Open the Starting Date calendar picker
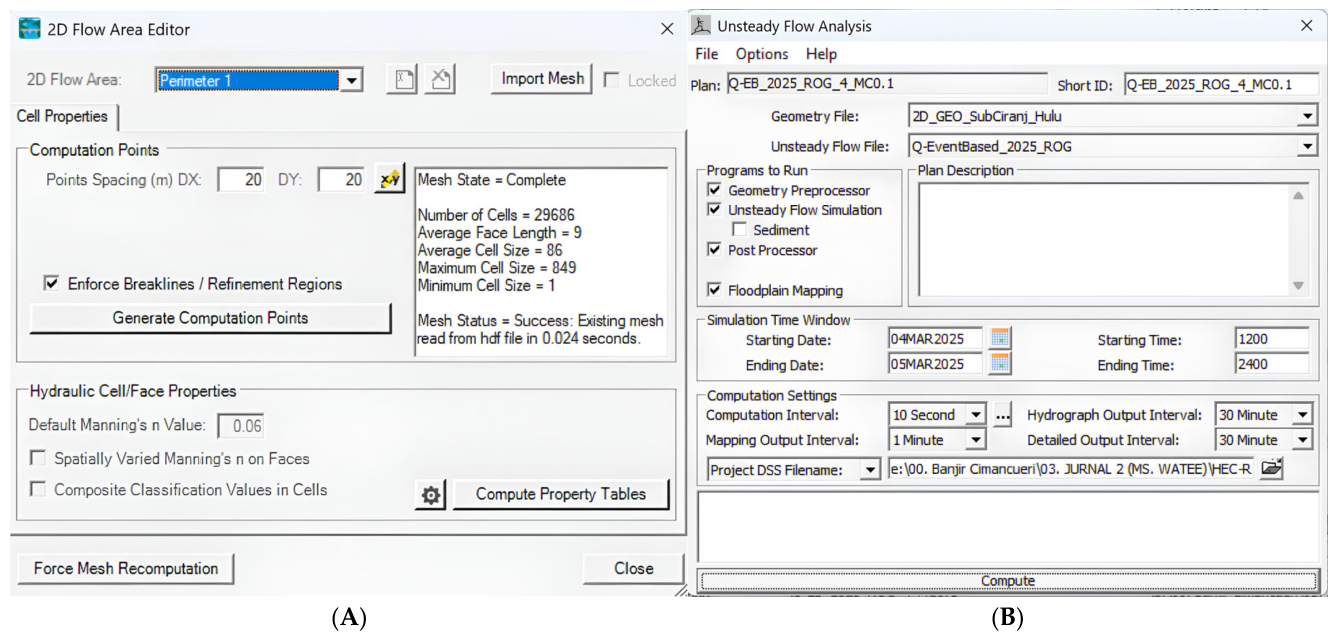The height and width of the screenshot is (639, 1336). (1001, 340)
